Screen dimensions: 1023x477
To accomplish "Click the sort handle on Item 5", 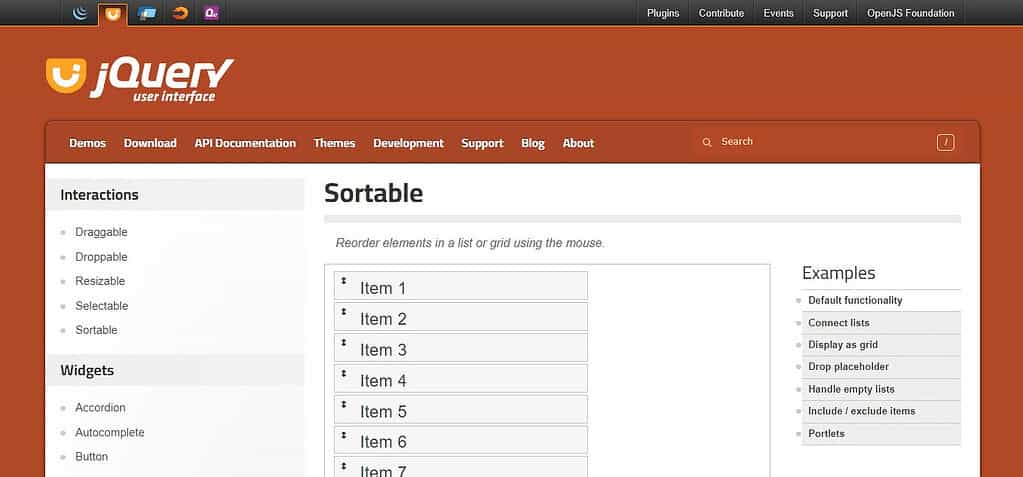I will click(344, 404).
